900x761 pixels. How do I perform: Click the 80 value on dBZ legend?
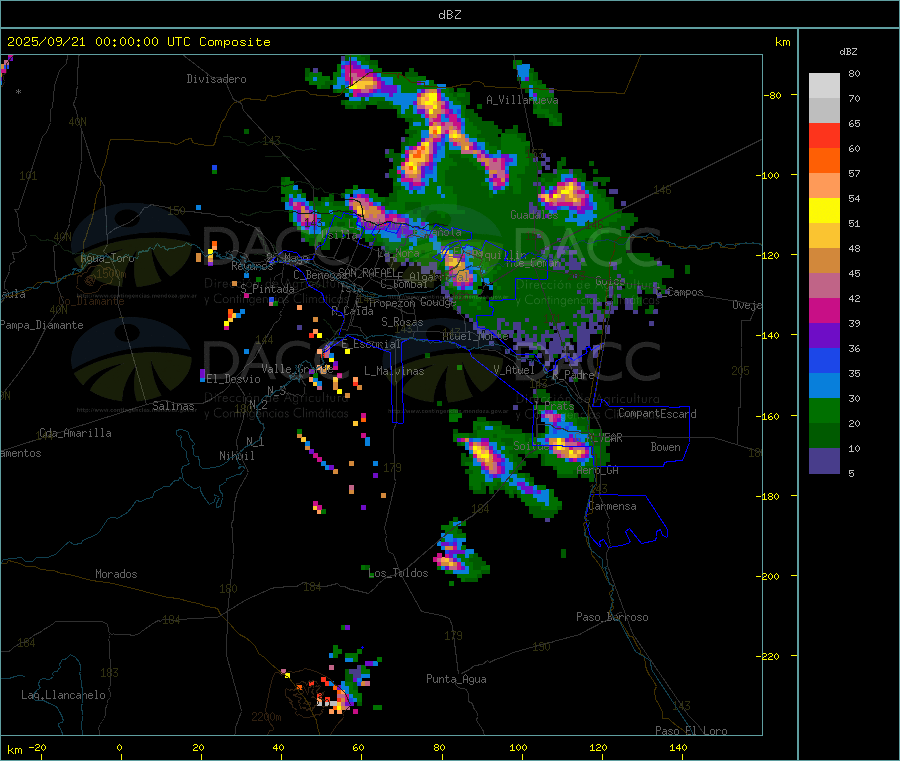(854, 73)
